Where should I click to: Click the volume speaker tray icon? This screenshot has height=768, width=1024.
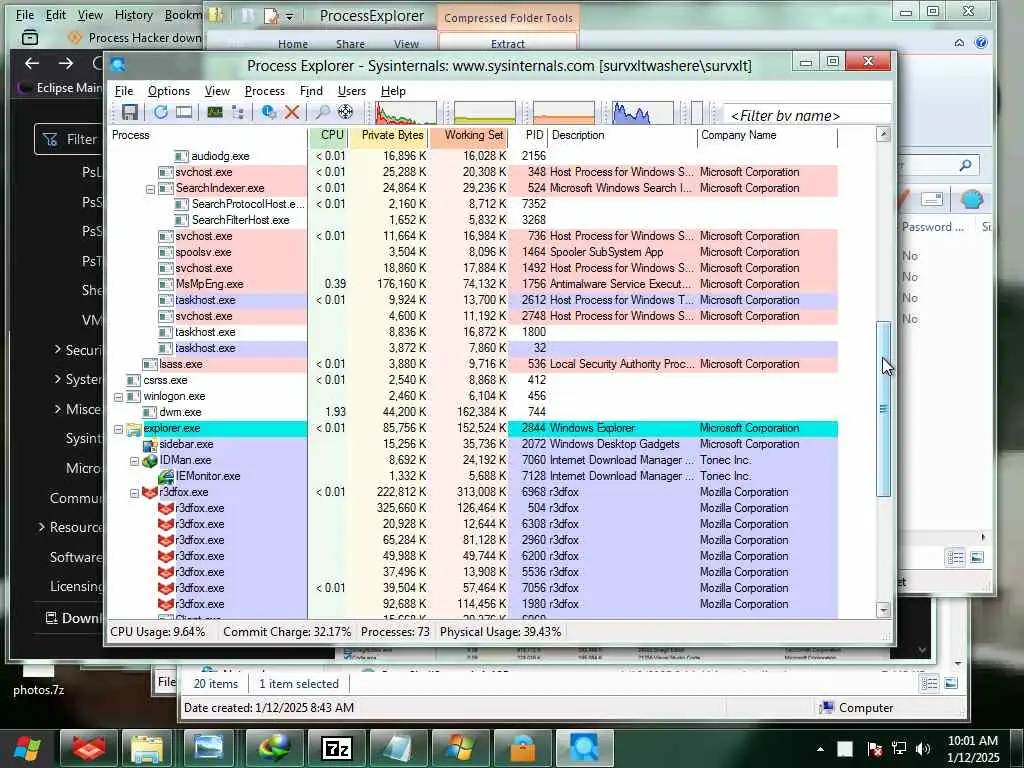click(923, 749)
